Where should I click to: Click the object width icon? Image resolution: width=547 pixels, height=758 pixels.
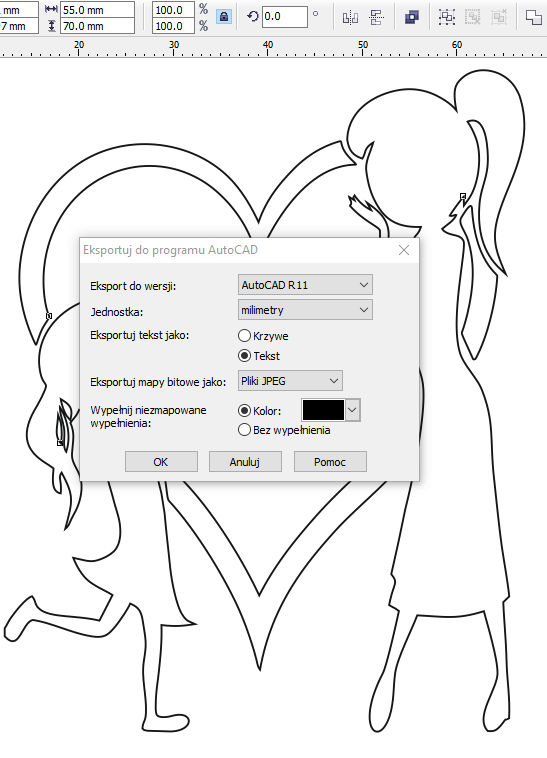click(x=51, y=9)
